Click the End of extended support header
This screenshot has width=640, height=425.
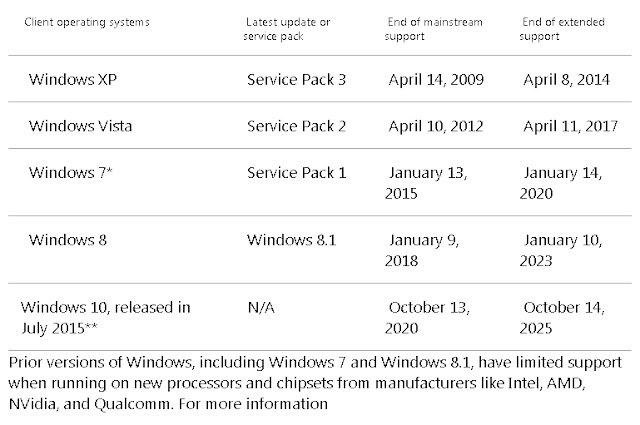(562, 29)
